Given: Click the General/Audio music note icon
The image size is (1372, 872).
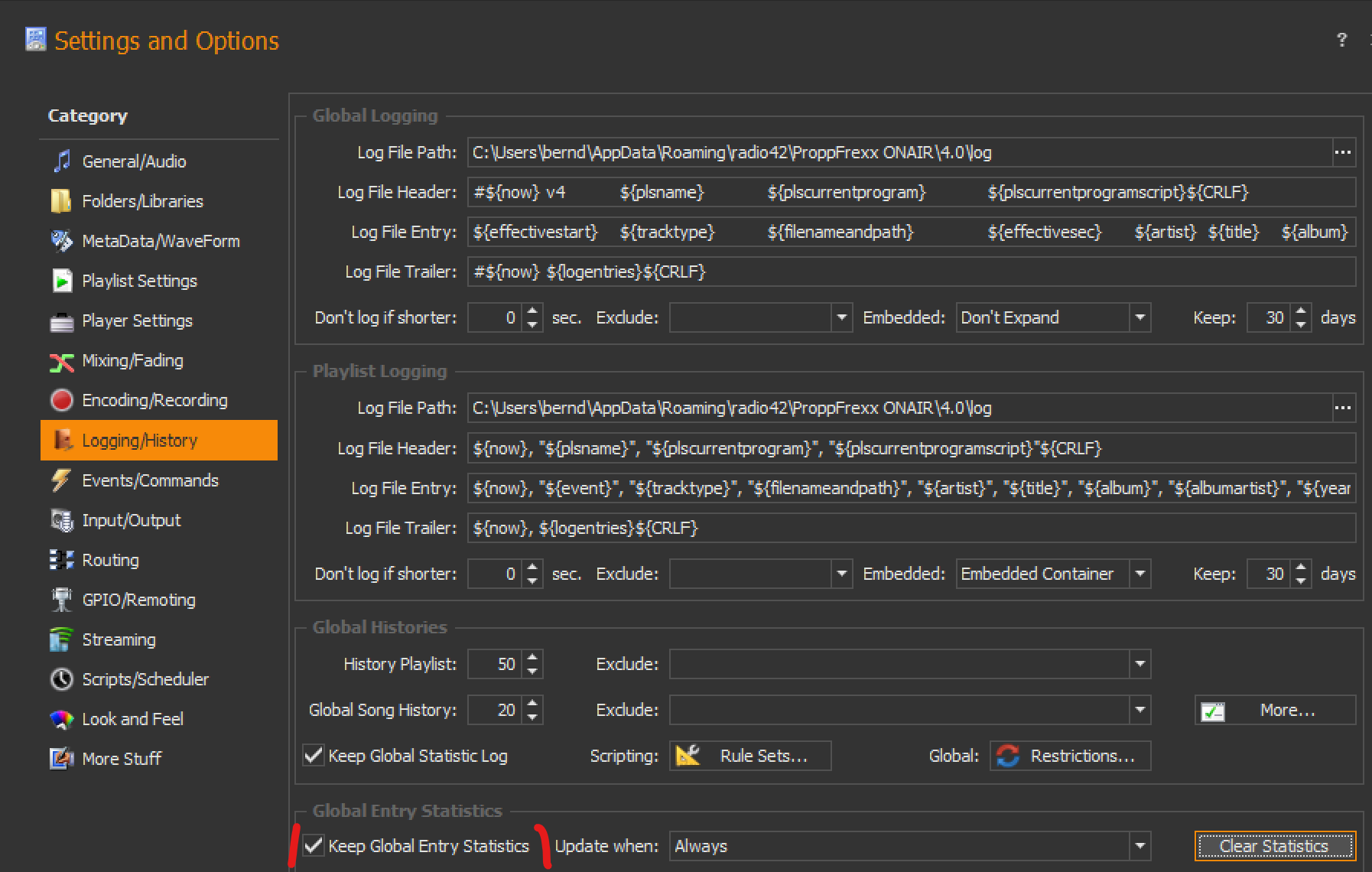Looking at the screenshot, I should point(62,161).
